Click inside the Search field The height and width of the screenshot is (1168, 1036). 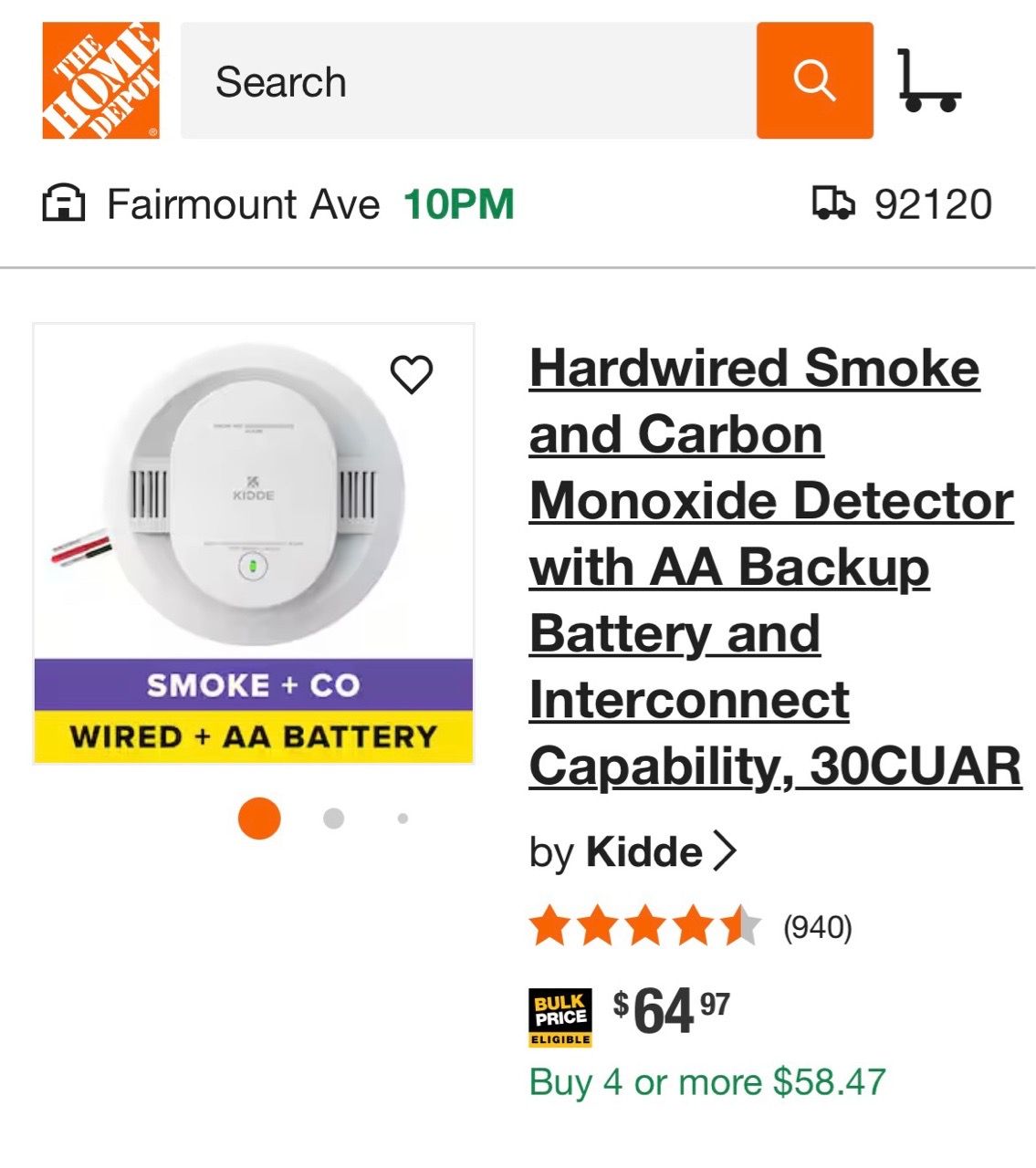coord(468,80)
